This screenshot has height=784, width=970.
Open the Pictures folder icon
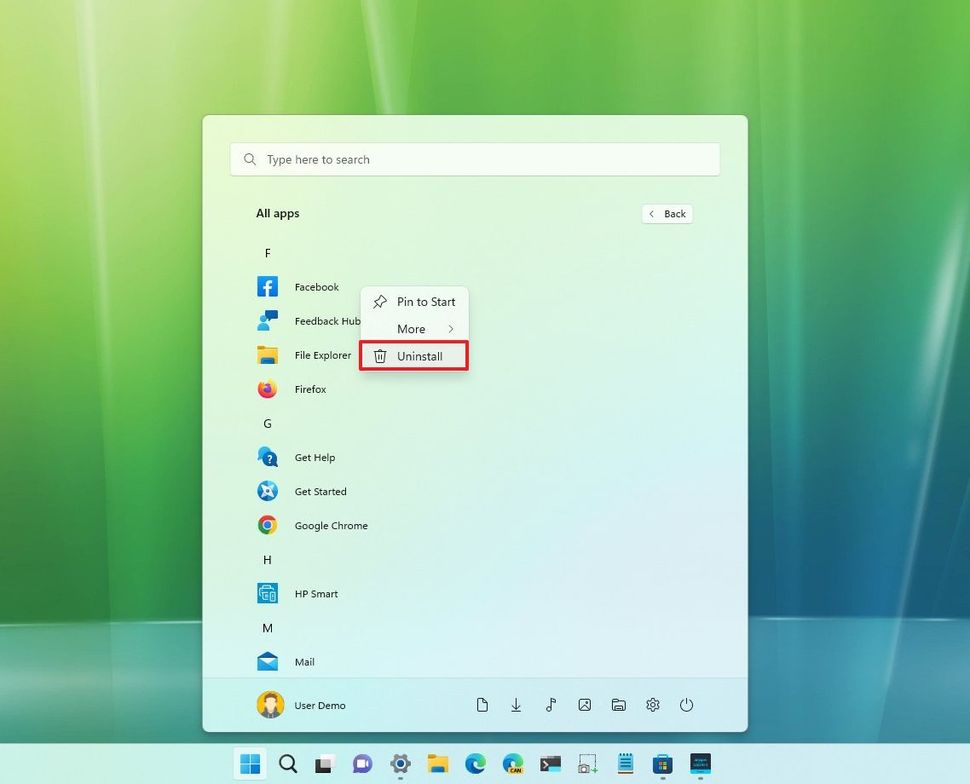click(x=585, y=705)
